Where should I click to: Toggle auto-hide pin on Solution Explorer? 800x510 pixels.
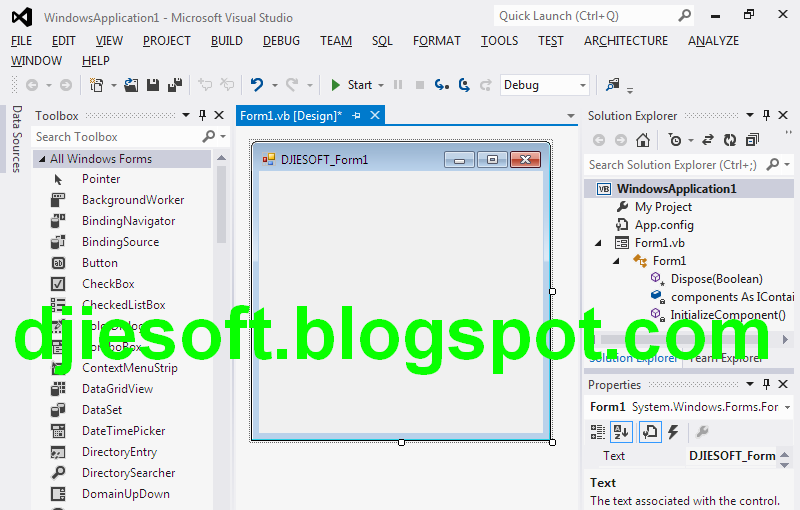coord(766,115)
